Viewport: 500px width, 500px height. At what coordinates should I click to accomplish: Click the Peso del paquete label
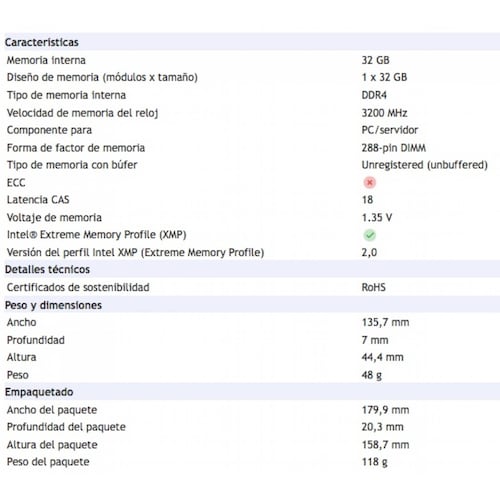[48, 462]
